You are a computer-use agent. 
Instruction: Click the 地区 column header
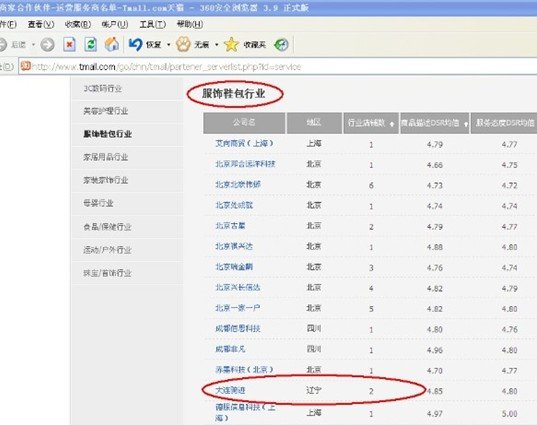coord(314,123)
